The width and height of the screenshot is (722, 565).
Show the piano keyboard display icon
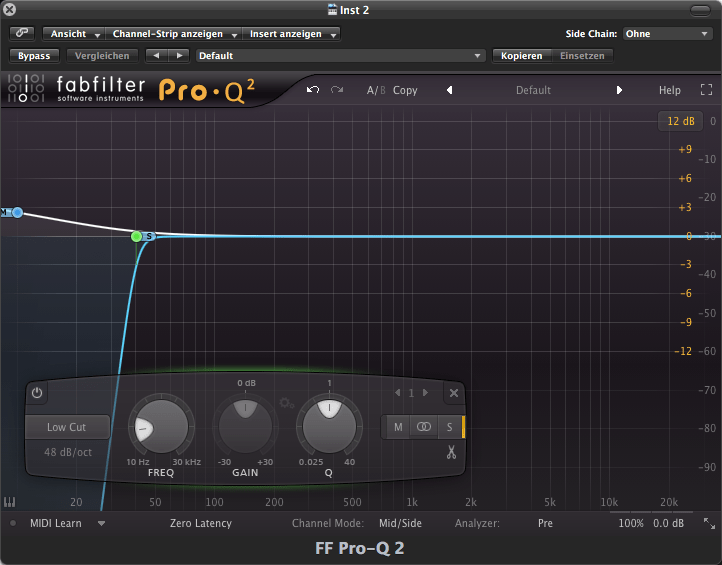pos(10,502)
